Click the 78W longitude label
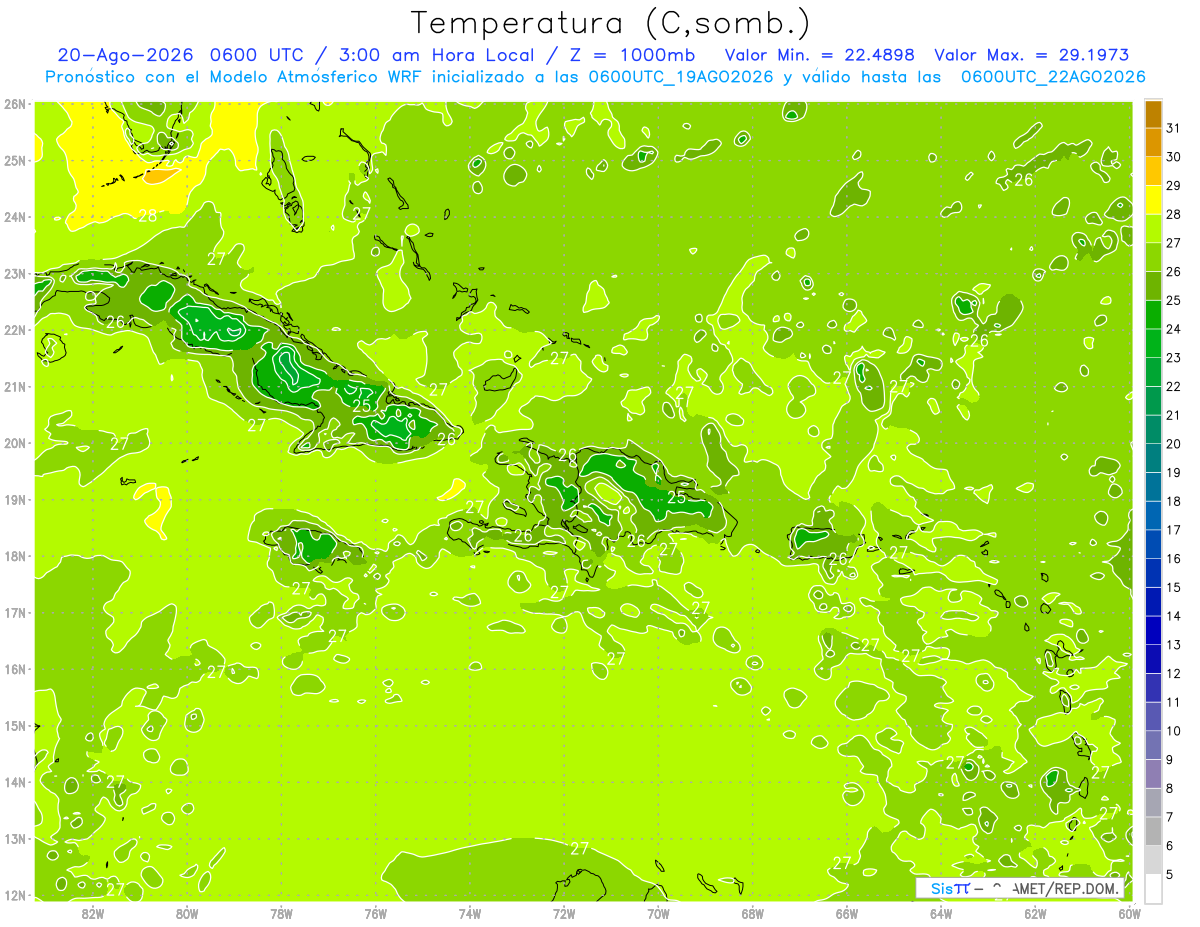1200x927 pixels. coord(281,912)
